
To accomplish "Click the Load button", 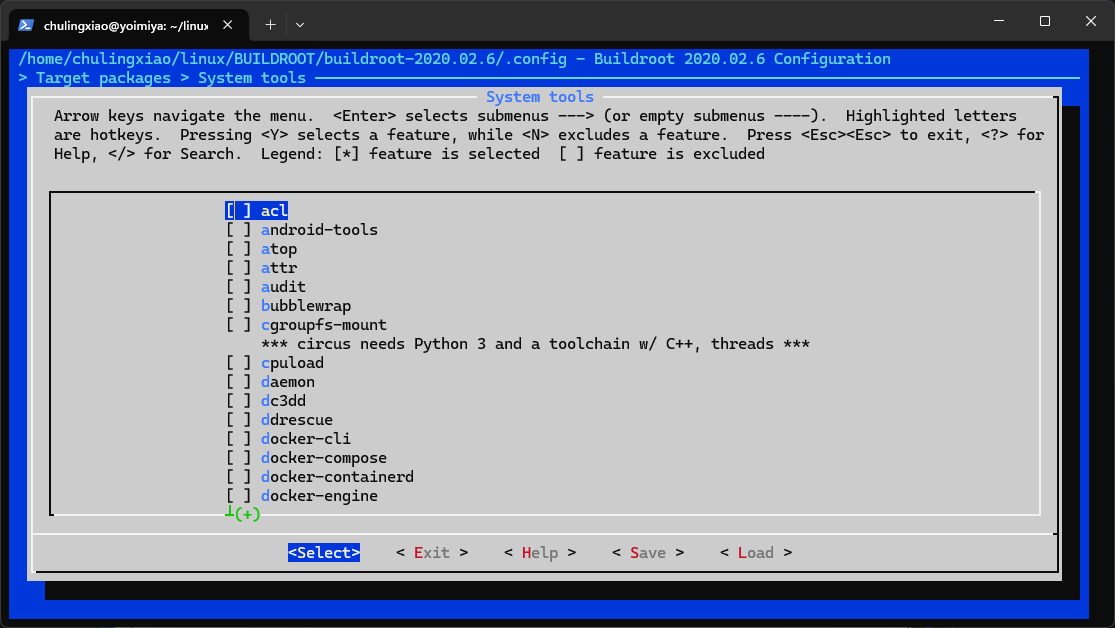I will pos(756,553).
